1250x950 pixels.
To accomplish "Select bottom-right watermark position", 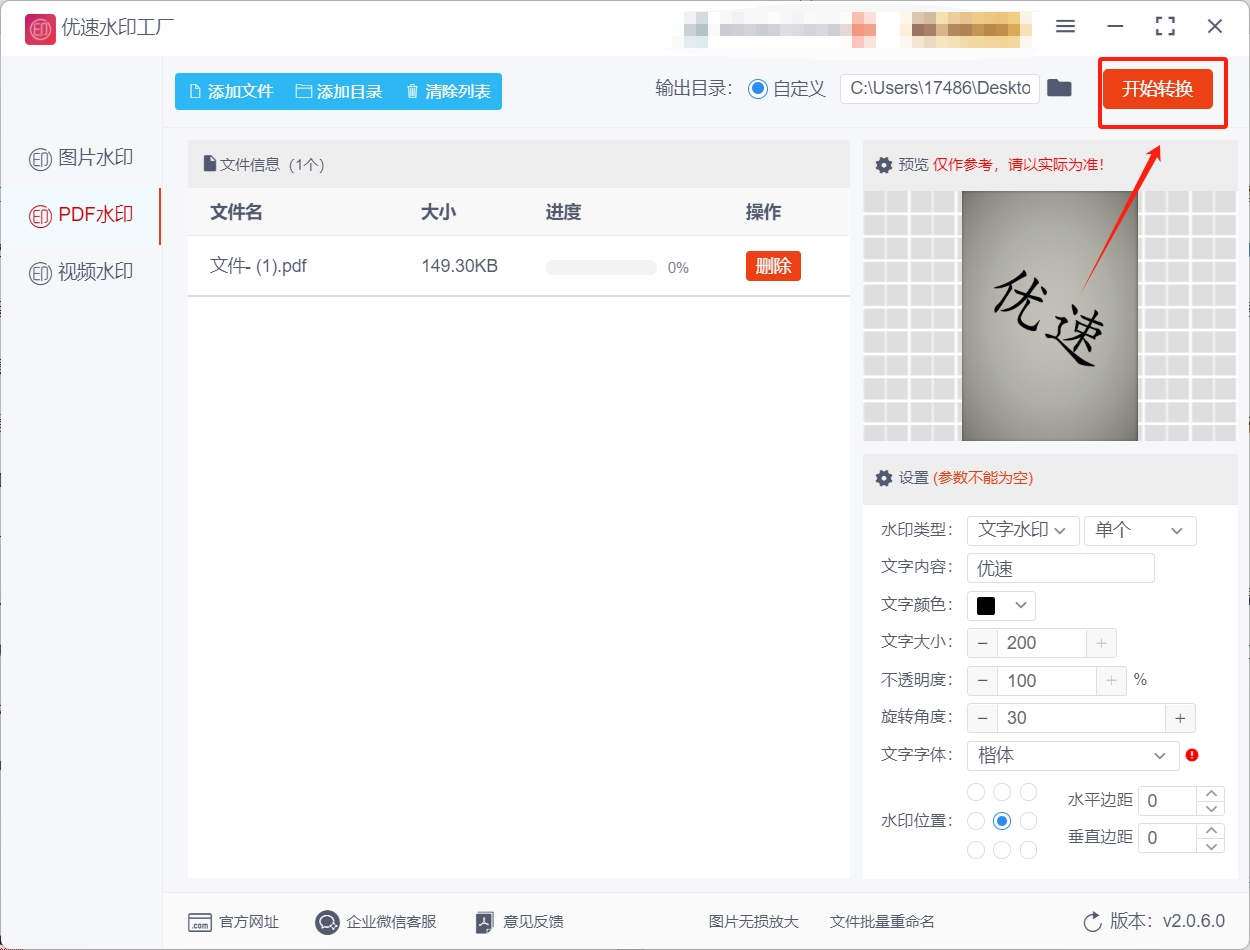I will point(1028,850).
